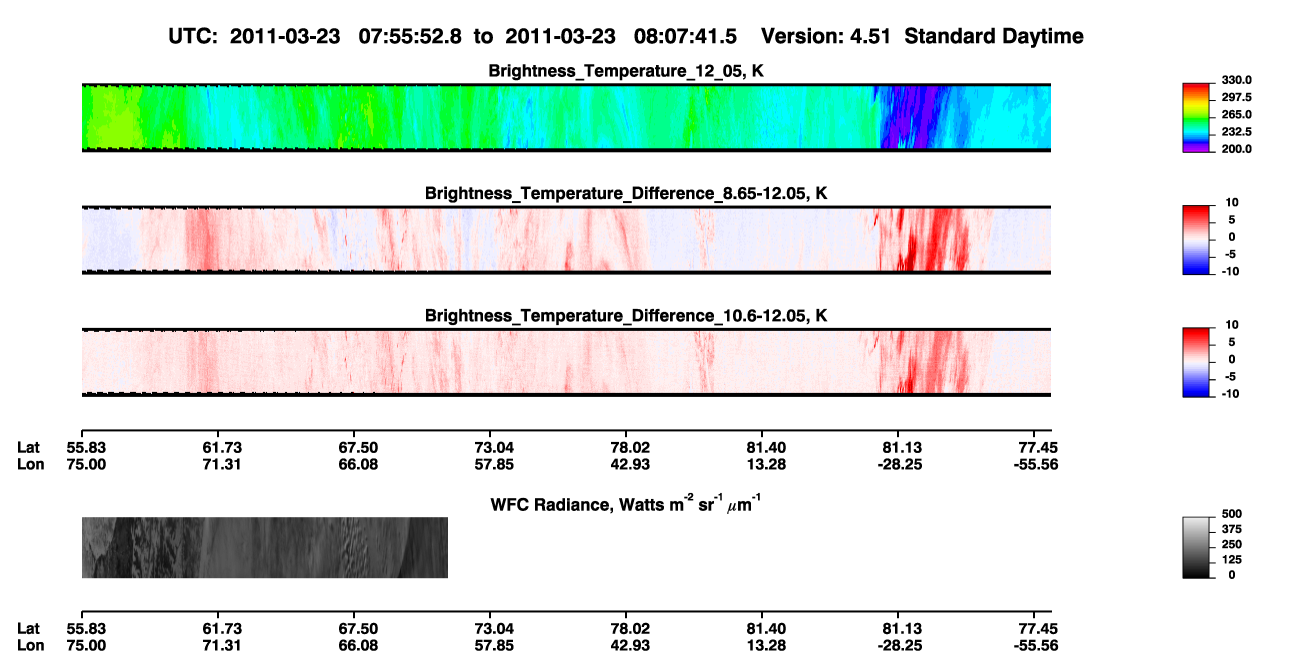Click the yellow-green region at top plot's left
Image resolution: width=1300 pixels, height=667 pixels.
coord(108,118)
